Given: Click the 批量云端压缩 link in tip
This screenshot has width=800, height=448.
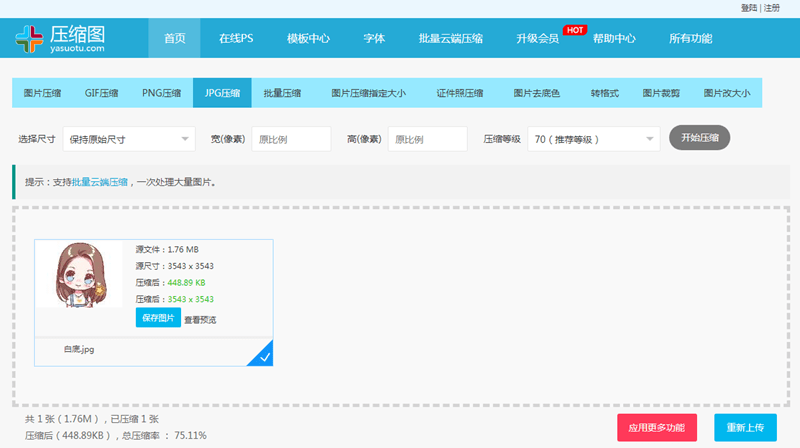Looking at the screenshot, I should click(x=100, y=183).
